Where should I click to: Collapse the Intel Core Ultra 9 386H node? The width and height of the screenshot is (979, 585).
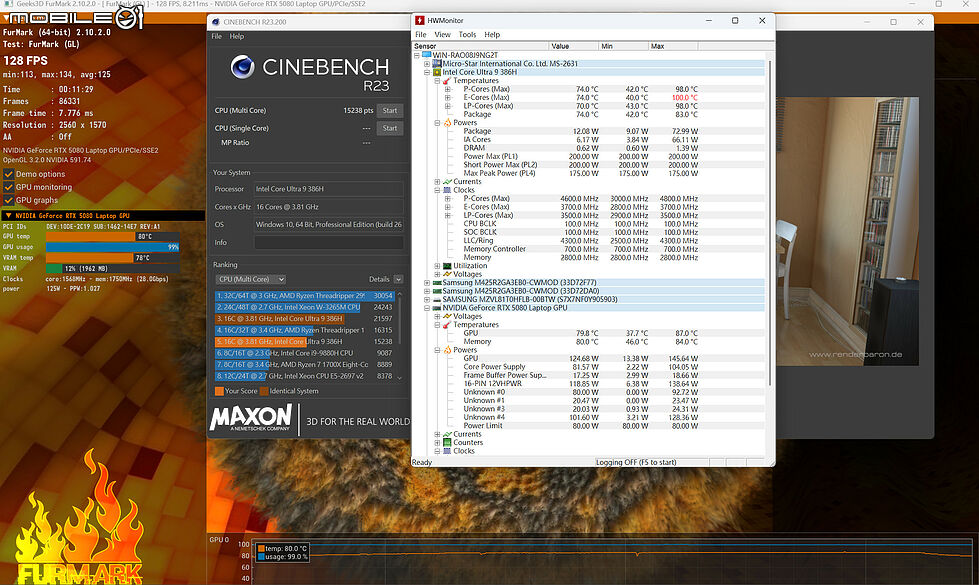(427, 72)
